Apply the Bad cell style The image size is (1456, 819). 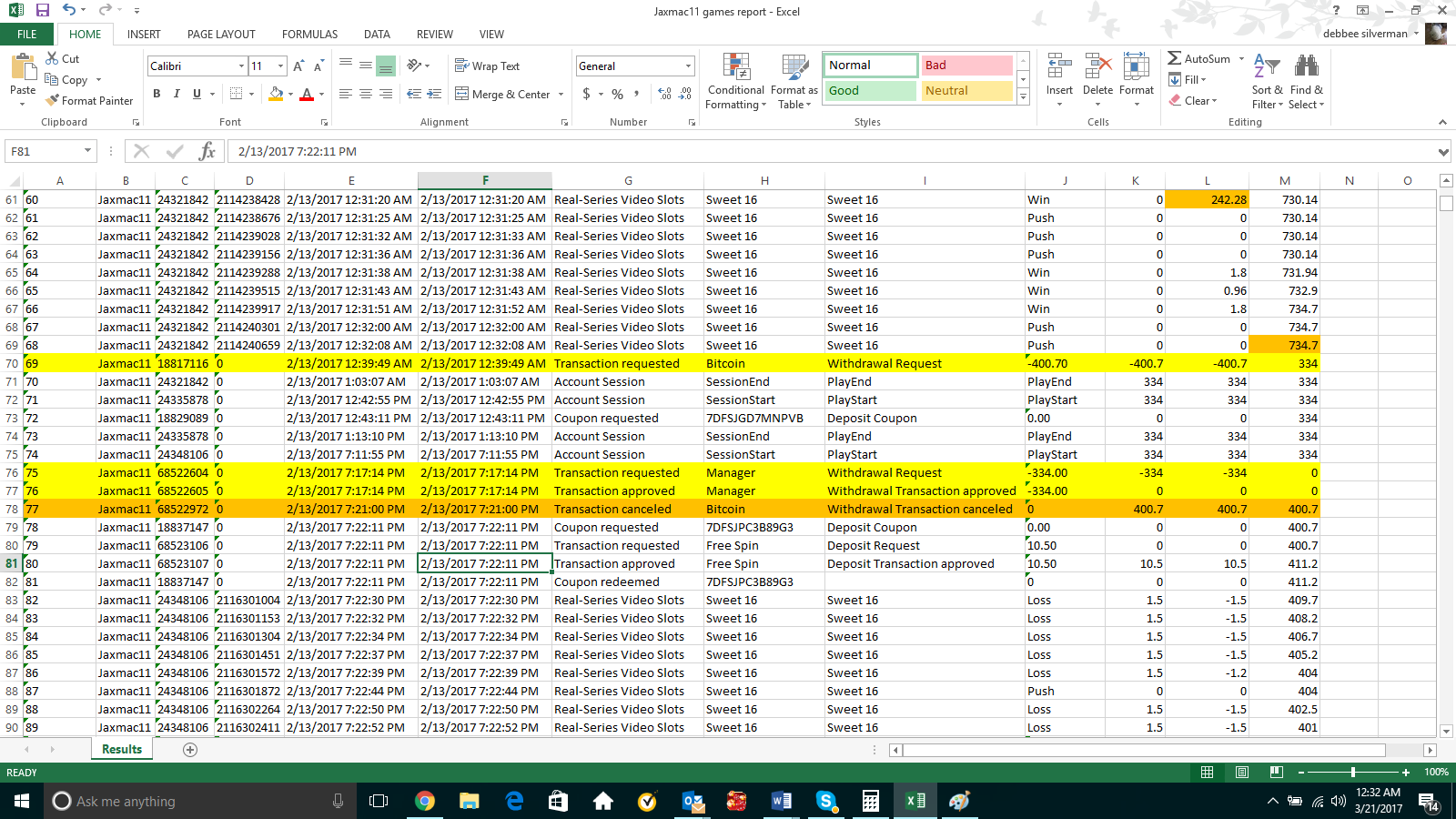click(x=966, y=66)
